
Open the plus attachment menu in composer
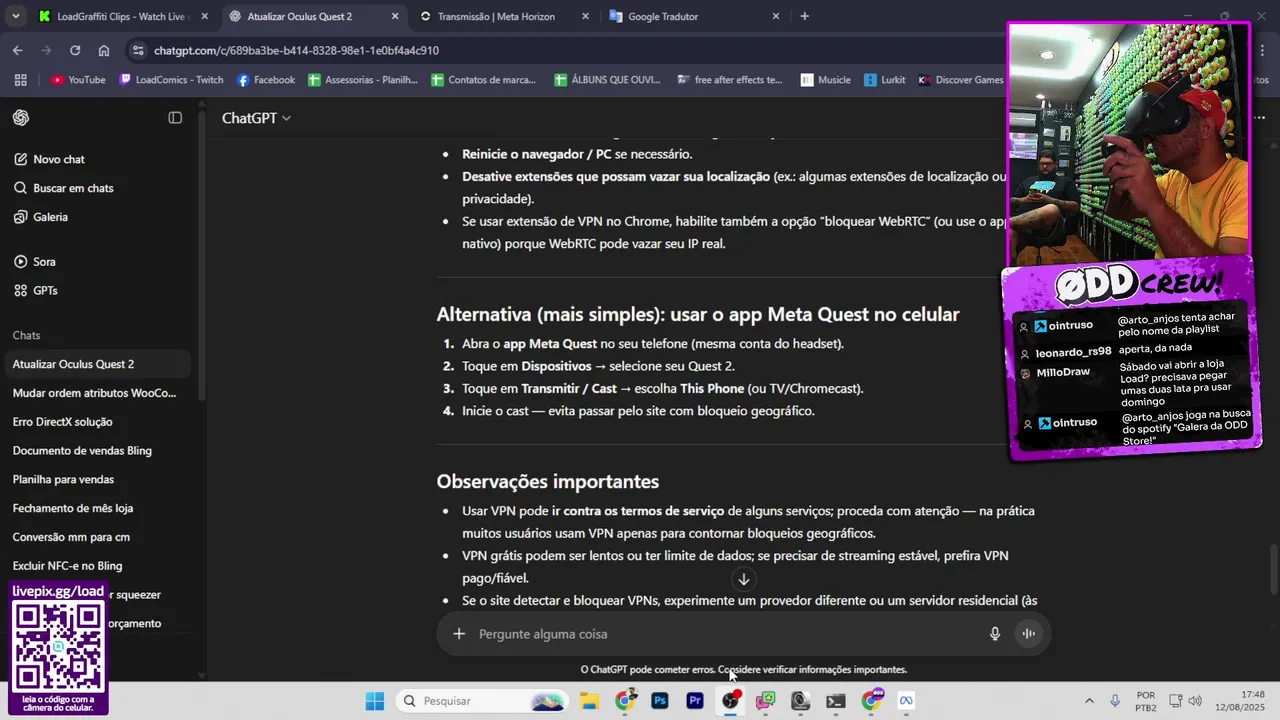point(459,634)
